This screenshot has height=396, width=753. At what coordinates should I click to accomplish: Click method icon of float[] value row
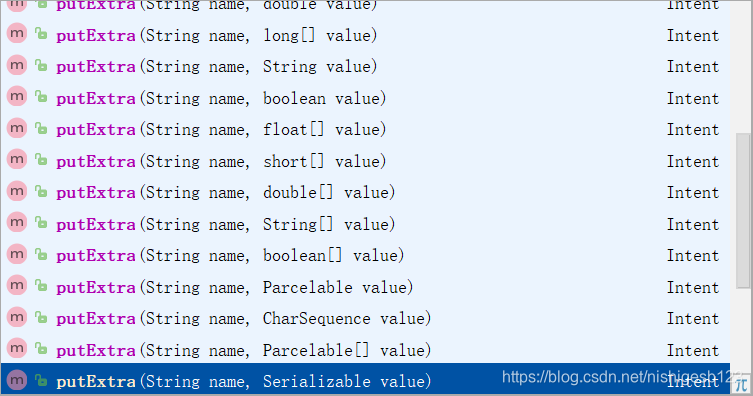[17, 128]
